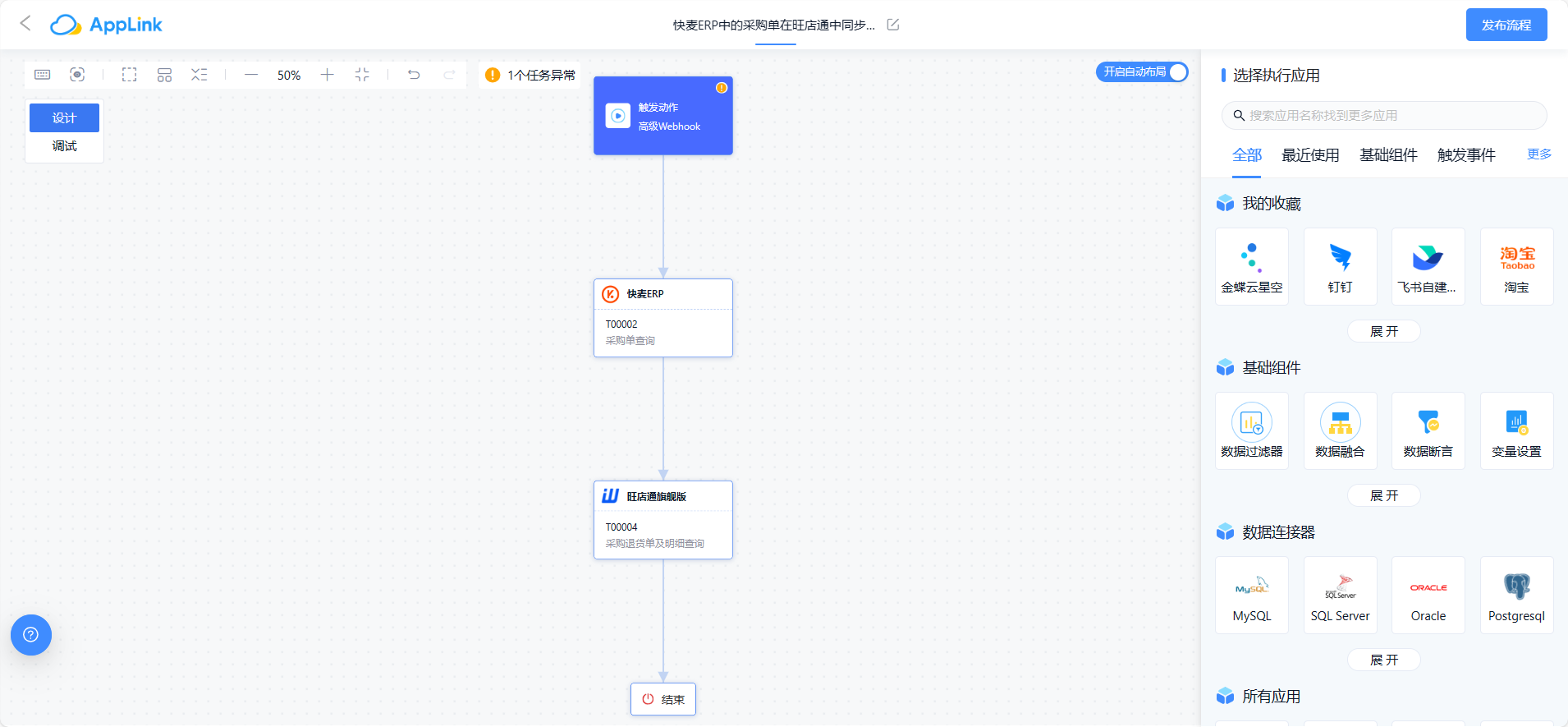Viewport: 1568px width, 727px height.
Task: Zoom out with the minus icon
Action: [x=251, y=75]
